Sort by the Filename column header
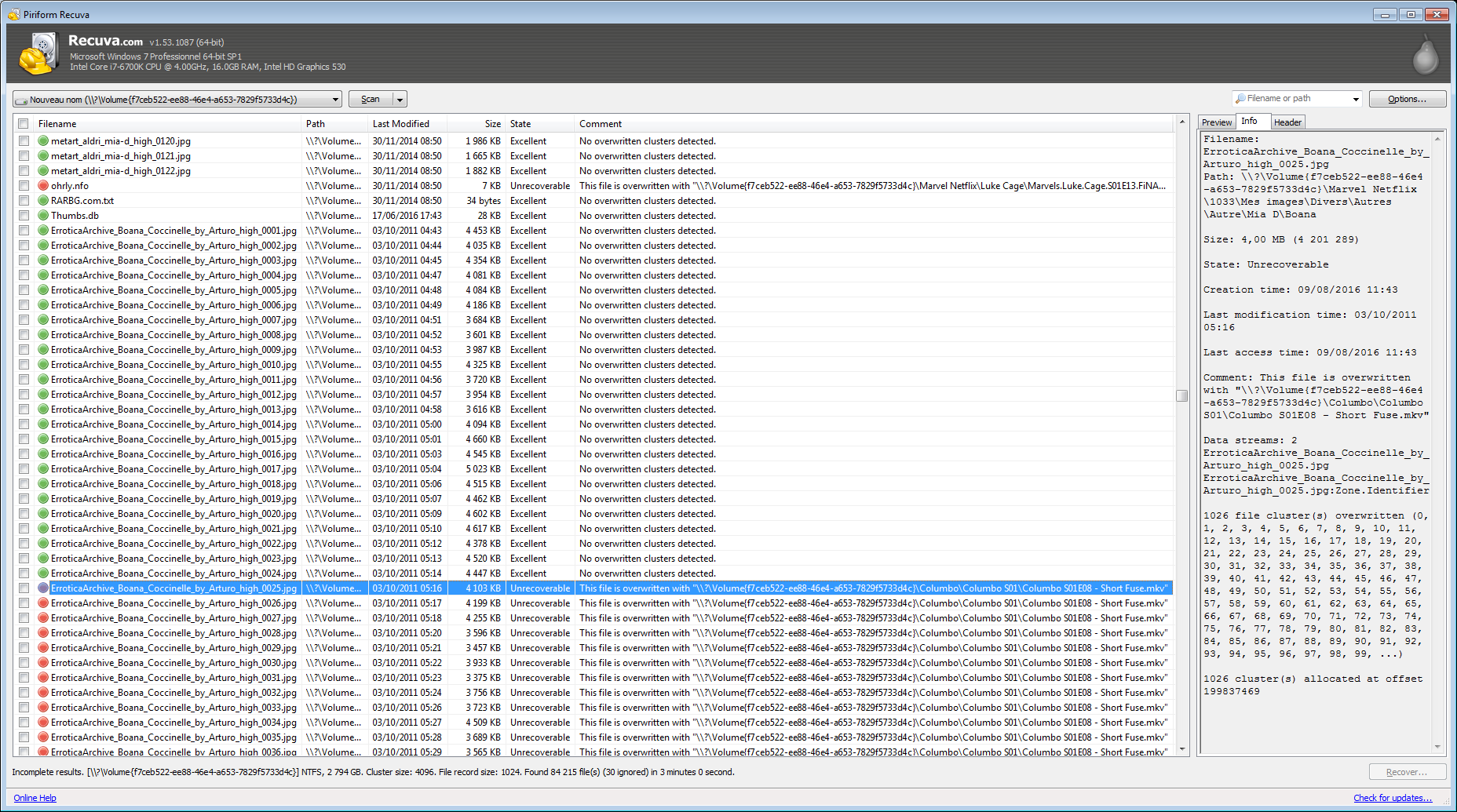This screenshot has width=1457, height=812. coord(168,124)
